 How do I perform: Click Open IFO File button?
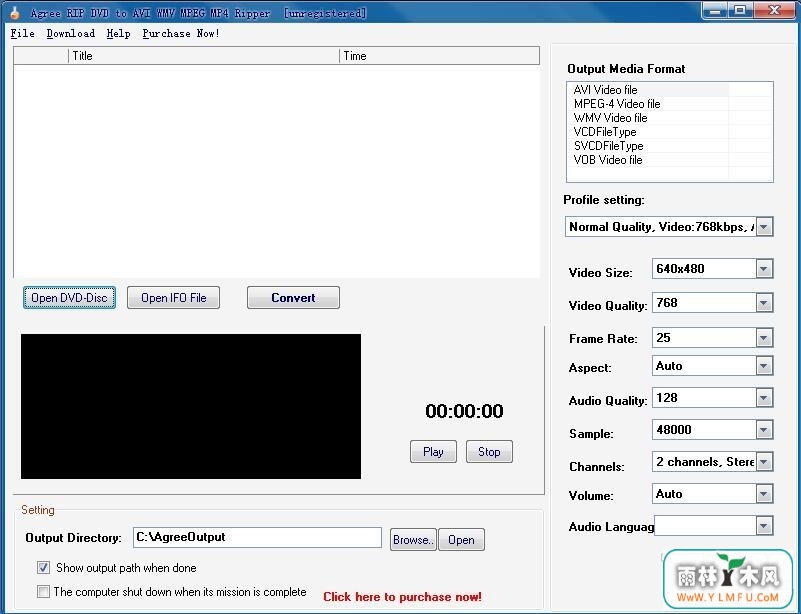[173, 298]
